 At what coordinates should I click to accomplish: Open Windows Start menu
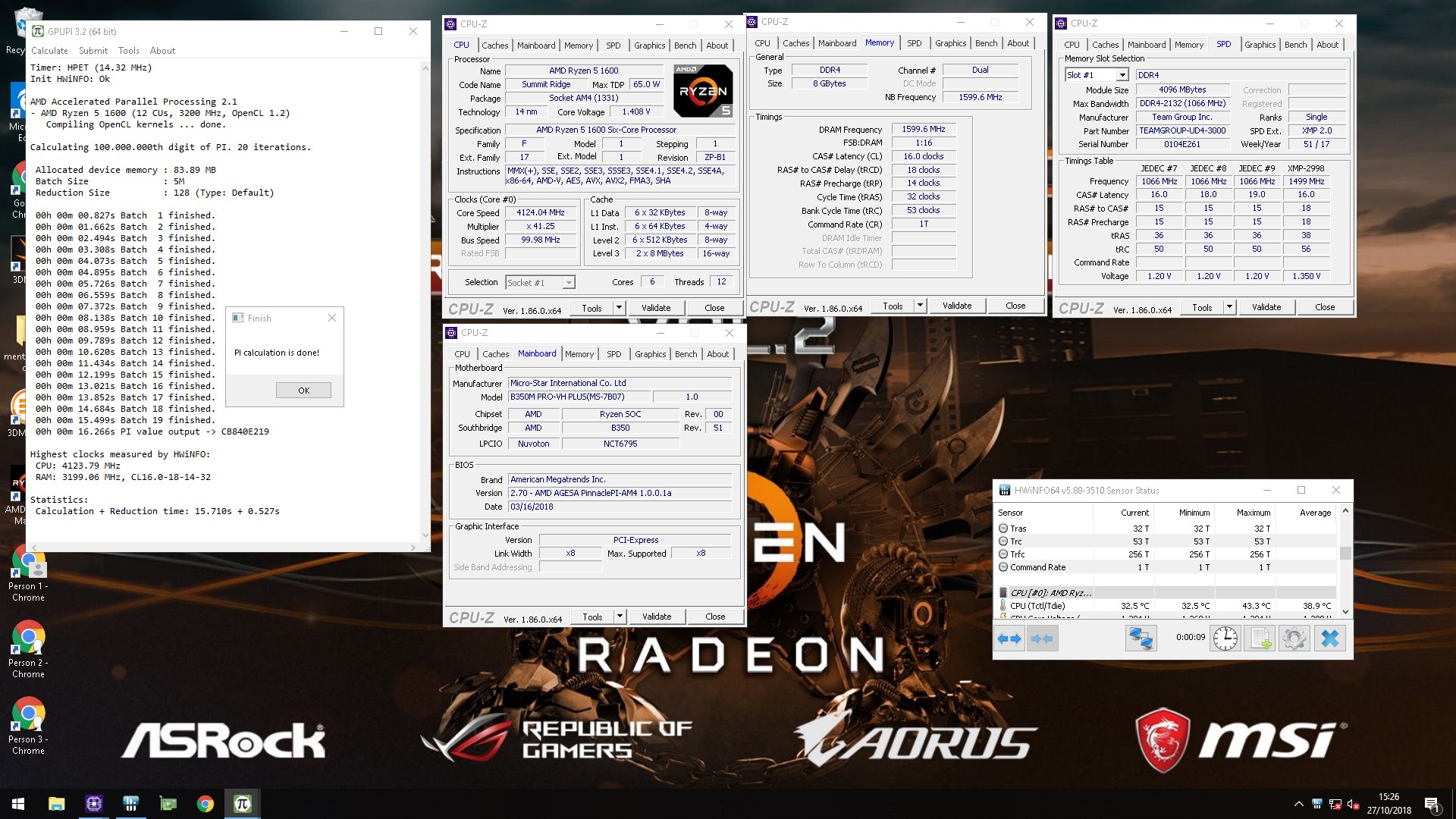tap(18, 804)
